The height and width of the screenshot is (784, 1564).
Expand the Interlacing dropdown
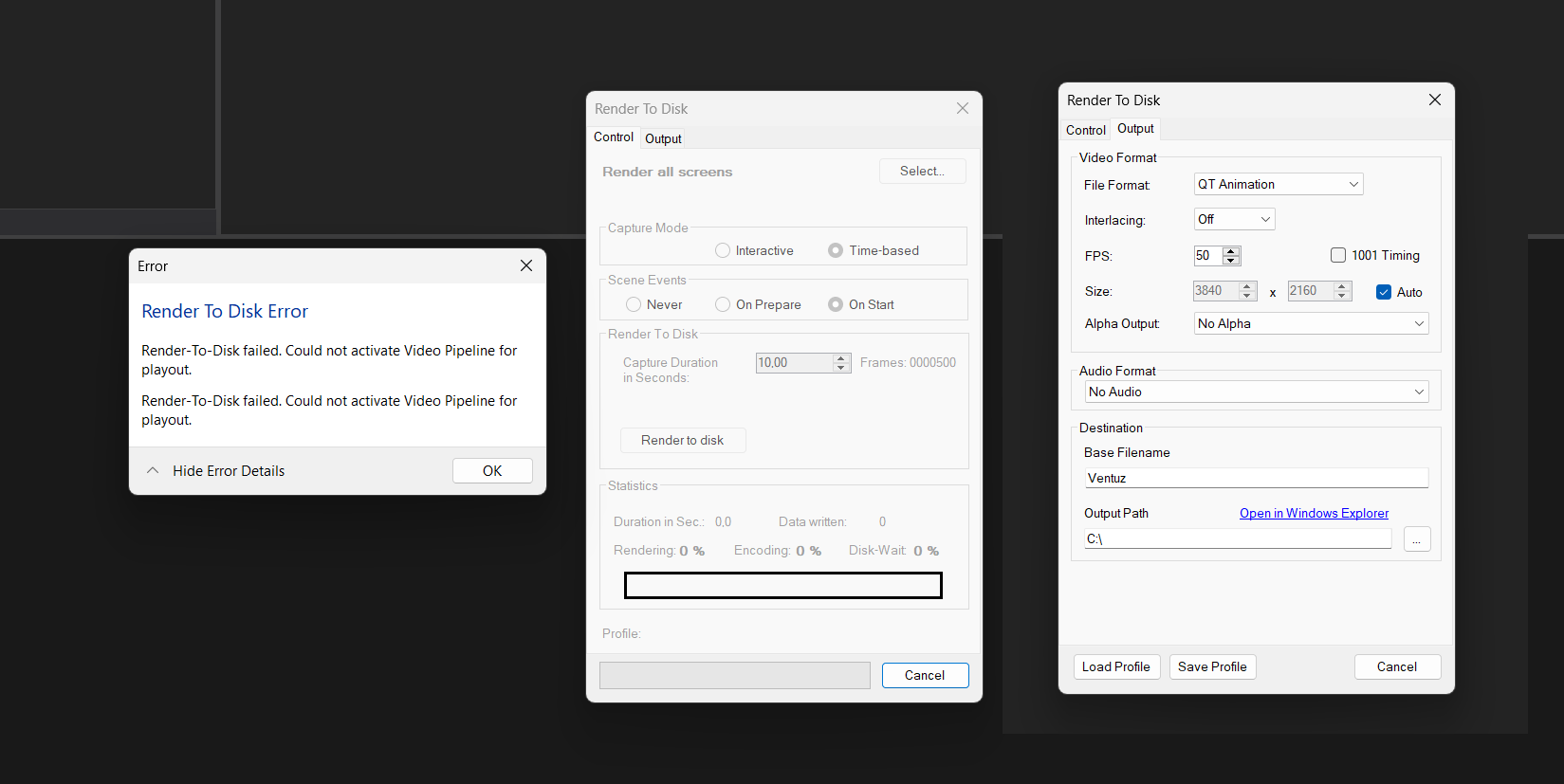tap(1234, 220)
